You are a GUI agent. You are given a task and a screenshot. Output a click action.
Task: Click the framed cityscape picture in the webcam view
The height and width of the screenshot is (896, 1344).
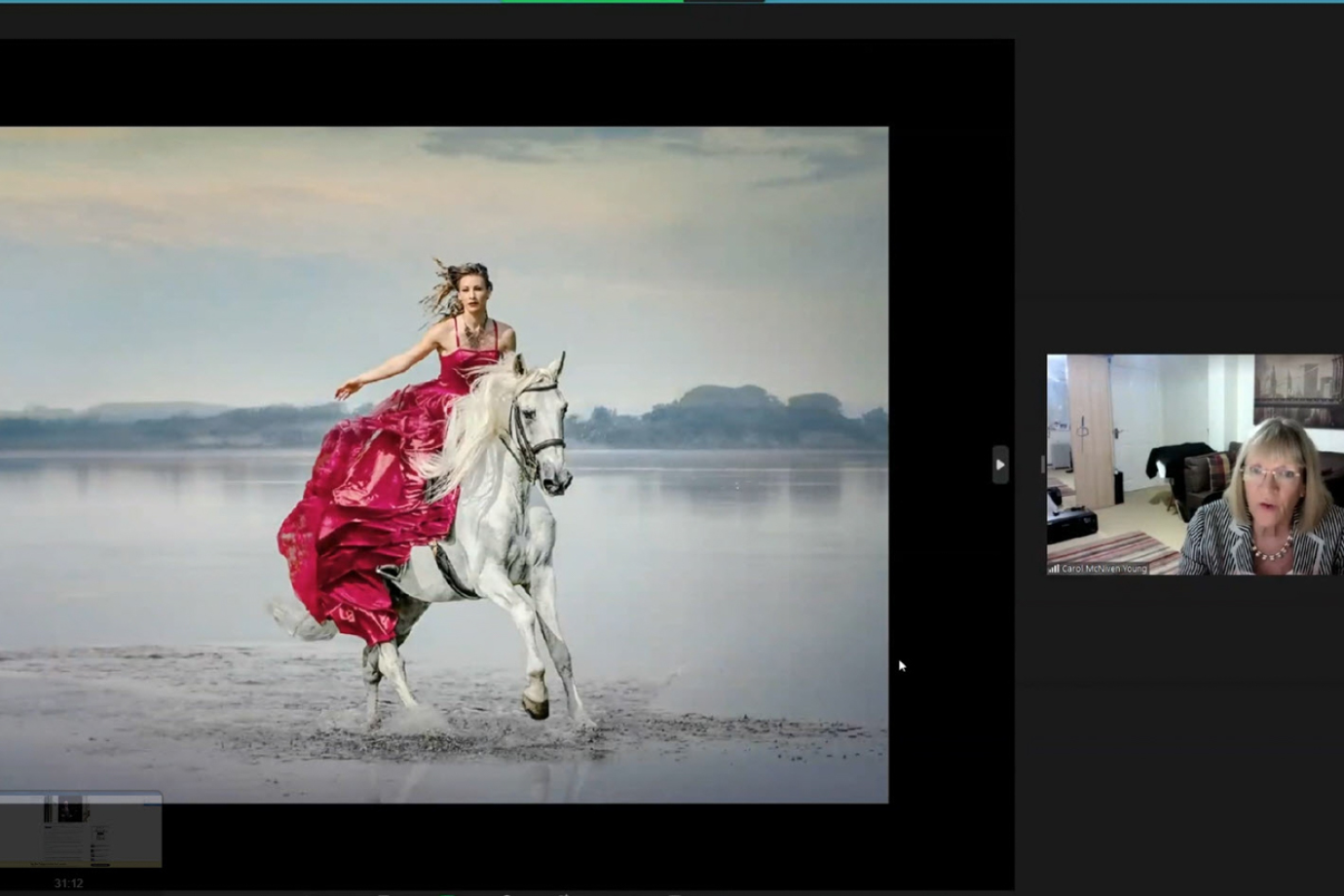click(1297, 391)
